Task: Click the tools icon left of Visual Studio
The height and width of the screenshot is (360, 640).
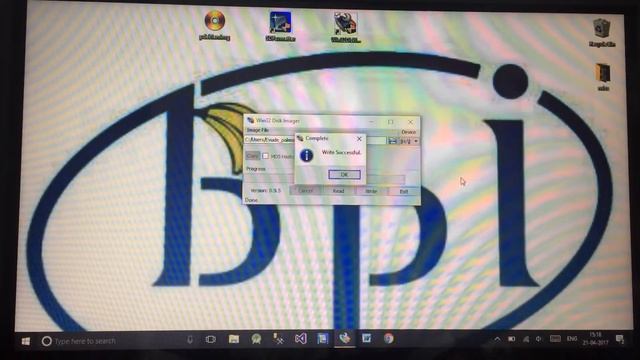Action: coord(279,338)
